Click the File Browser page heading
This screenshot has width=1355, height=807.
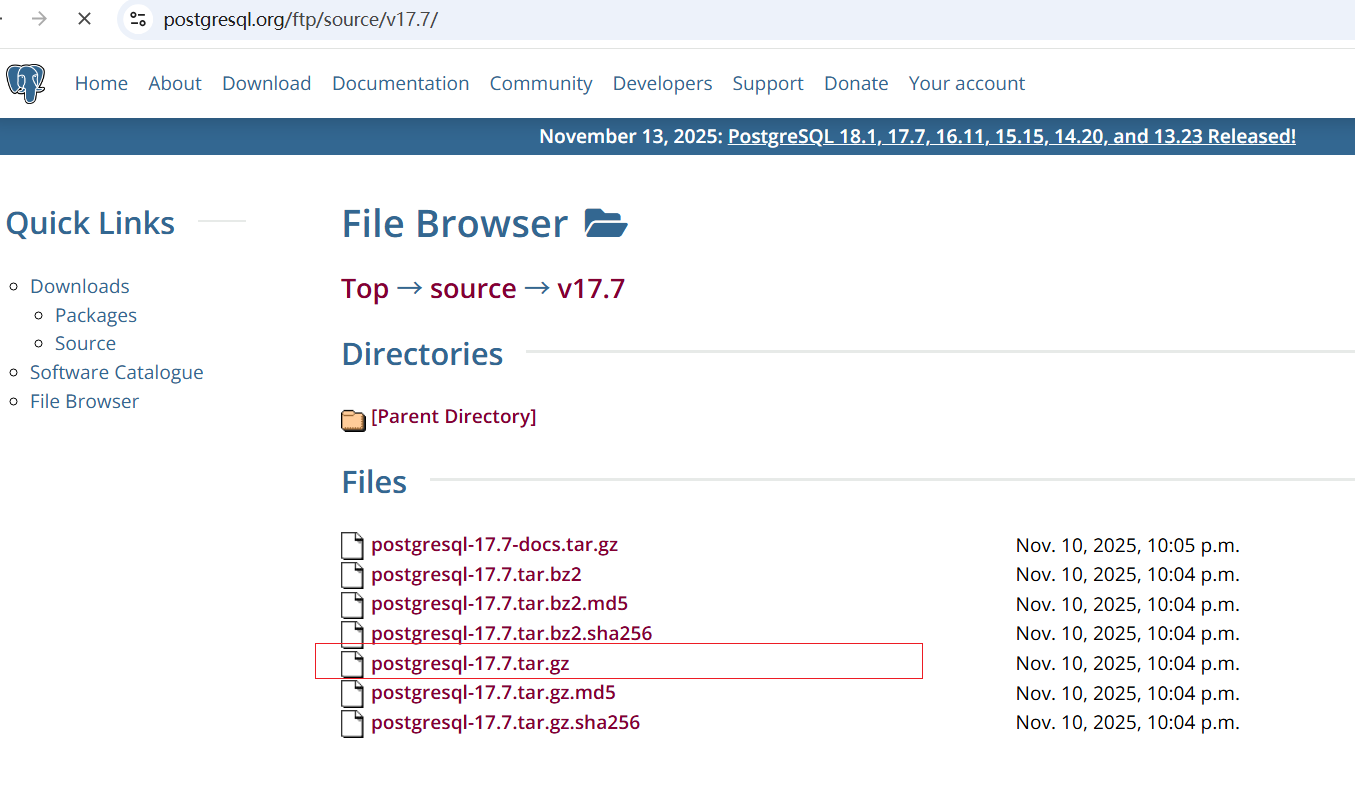455,223
